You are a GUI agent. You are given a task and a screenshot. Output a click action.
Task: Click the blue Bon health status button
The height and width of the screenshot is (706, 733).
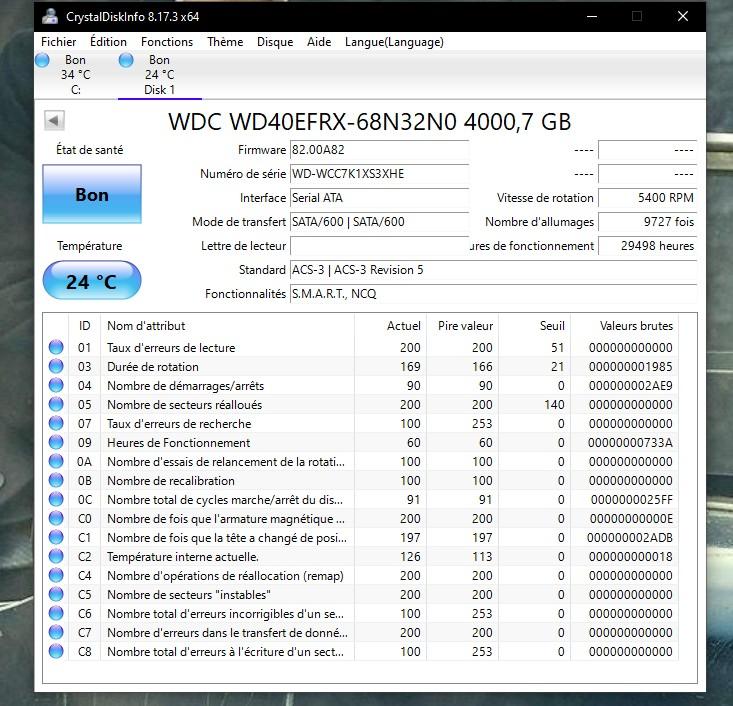click(92, 194)
